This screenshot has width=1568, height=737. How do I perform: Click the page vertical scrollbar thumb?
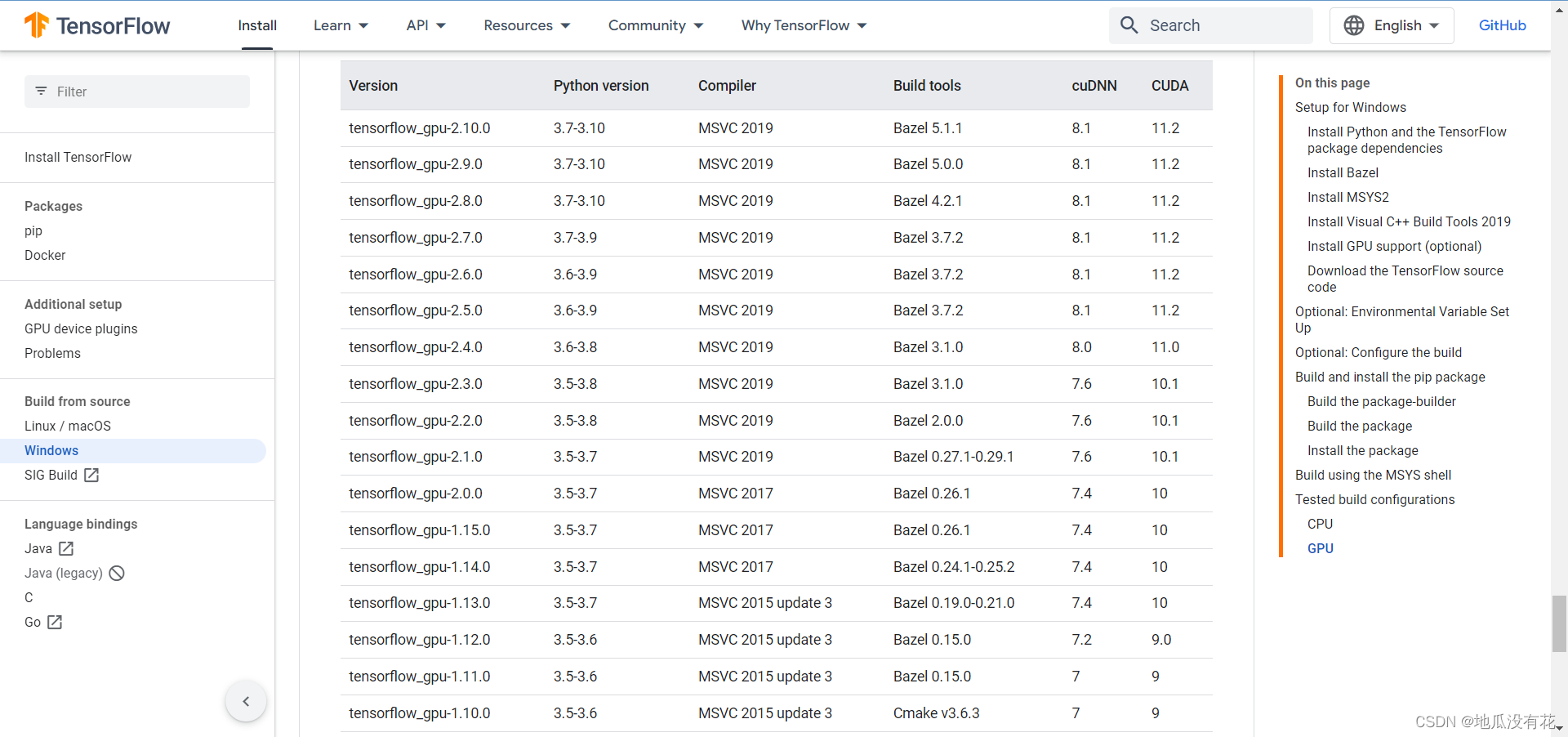pyautogui.click(x=1559, y=623)
